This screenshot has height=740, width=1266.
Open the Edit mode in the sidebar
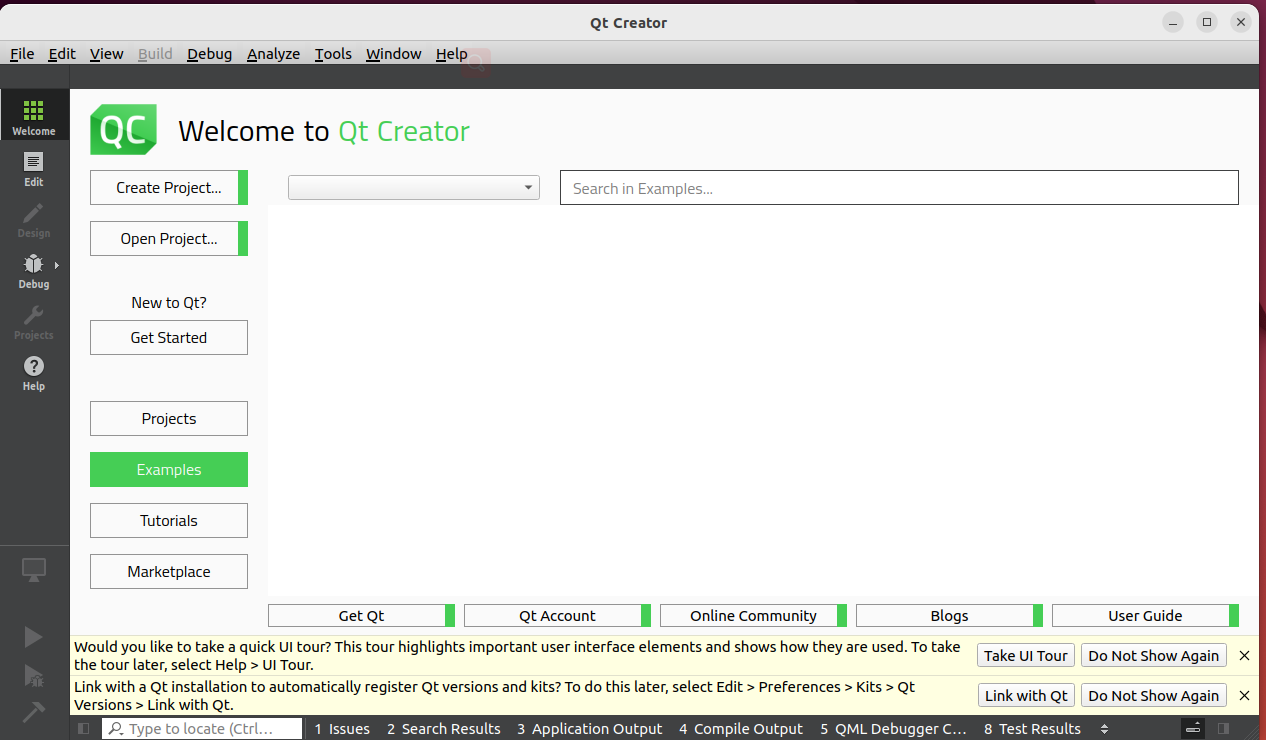[34, 168]
